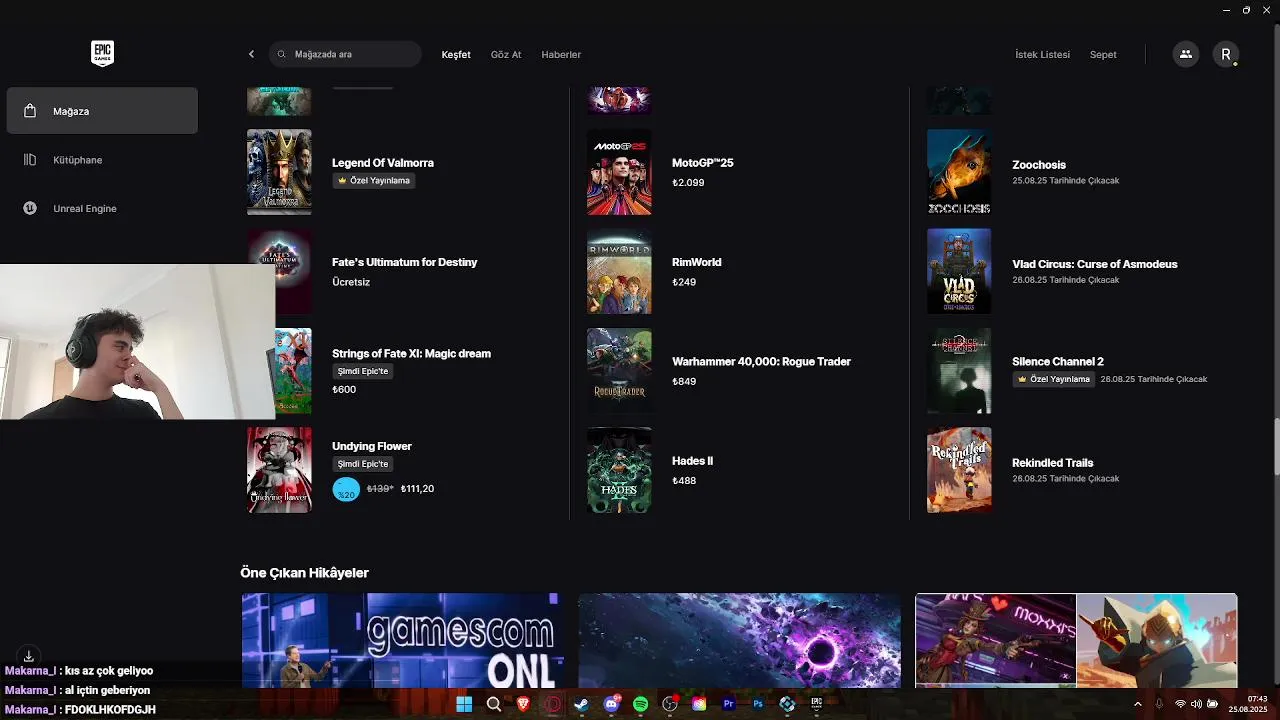Switch to the Göz At tab

point(506,54)
